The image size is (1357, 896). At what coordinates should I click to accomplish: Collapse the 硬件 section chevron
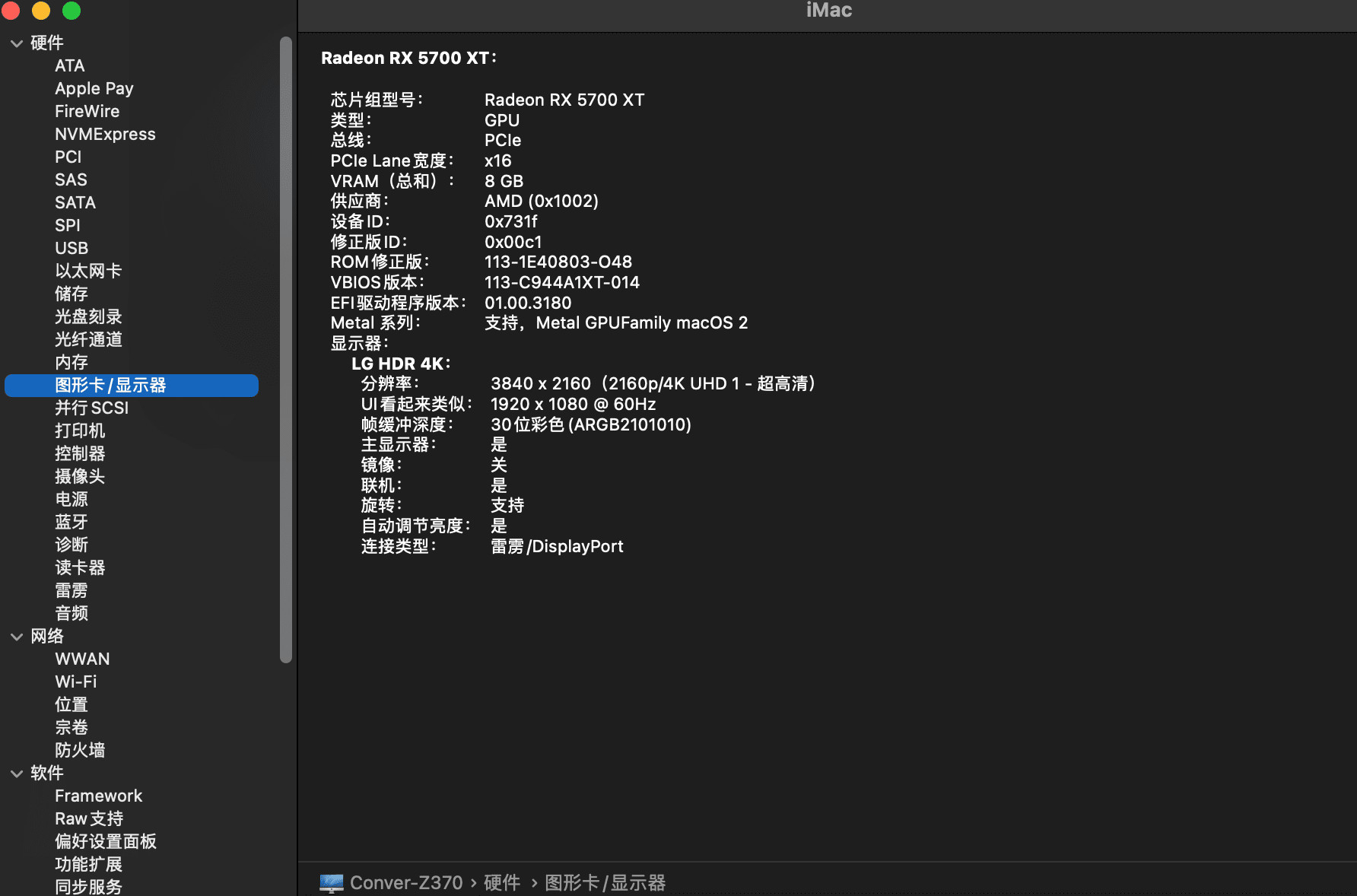17,43
